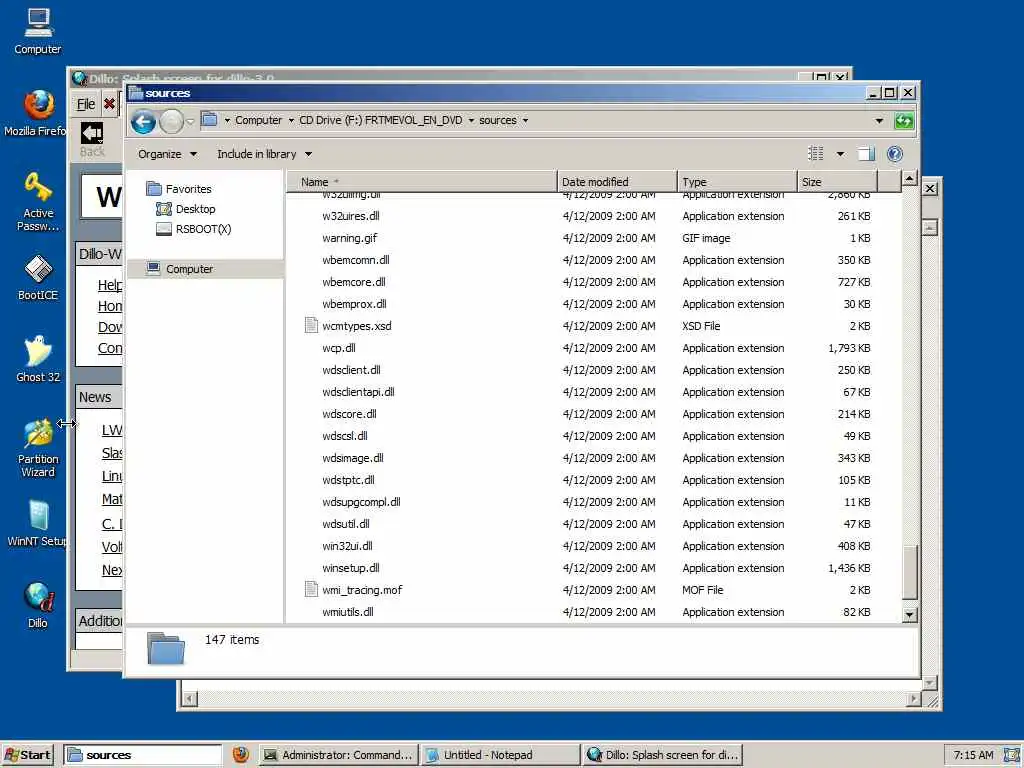Open the recent locations dropdown arrow
The height and width of the screenshot is (768, 1024).
(190, 121)
